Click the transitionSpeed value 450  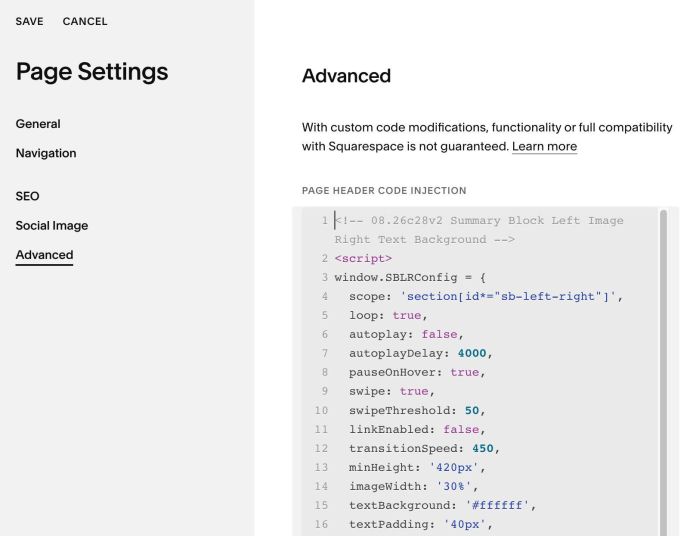[483, 448]
